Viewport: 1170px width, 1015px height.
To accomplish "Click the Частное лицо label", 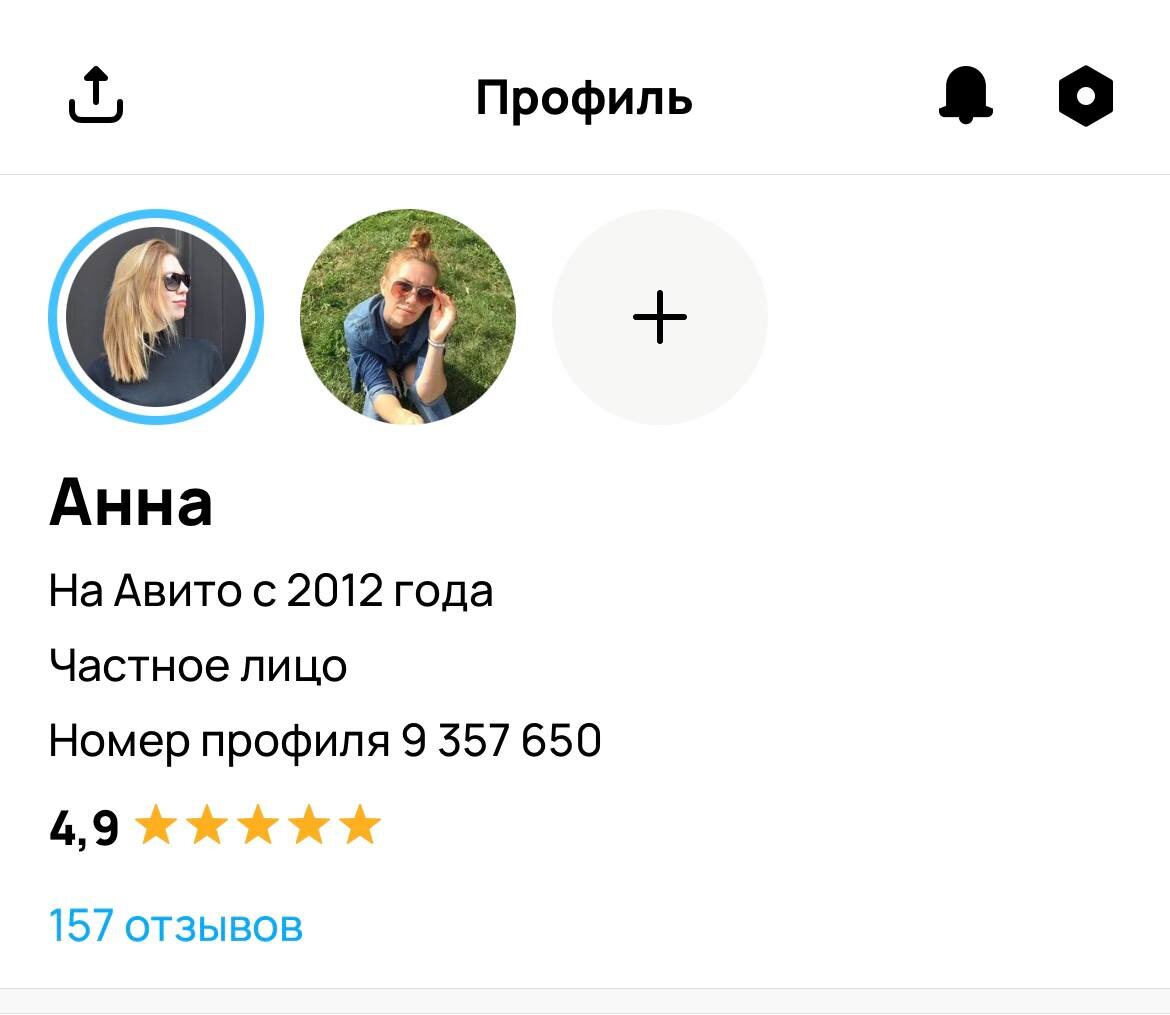I will point(198,666).
